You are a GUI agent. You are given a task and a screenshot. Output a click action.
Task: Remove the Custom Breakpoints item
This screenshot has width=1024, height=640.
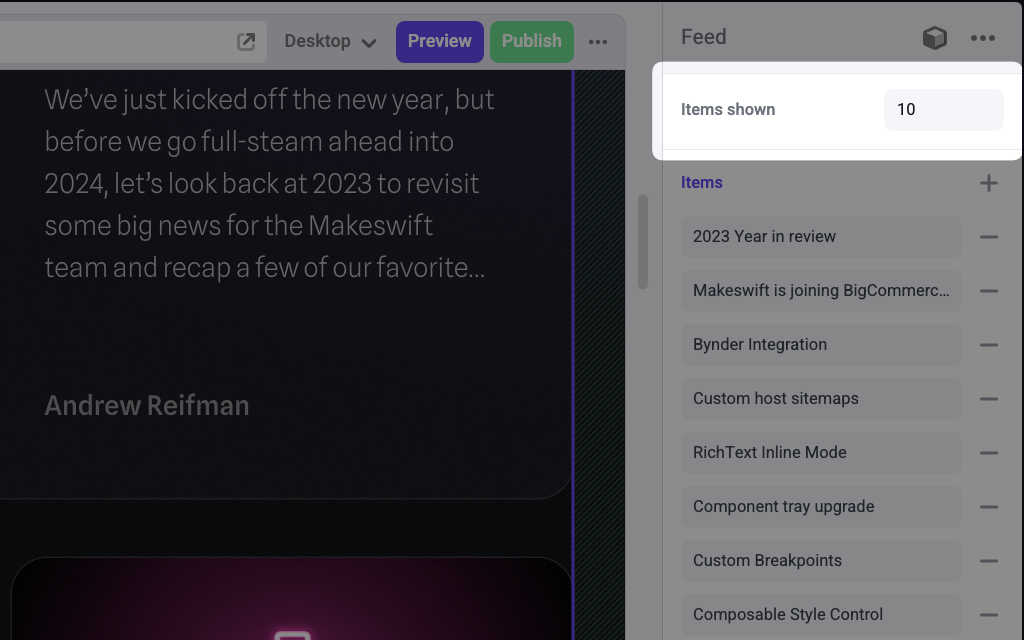point(989,561)
